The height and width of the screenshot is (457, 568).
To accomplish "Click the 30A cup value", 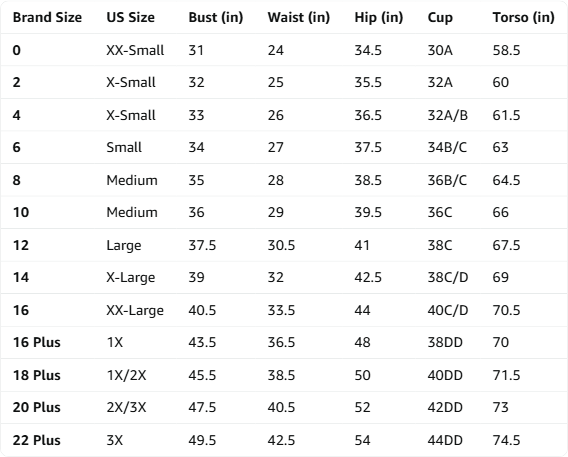I will pos(440,50).
